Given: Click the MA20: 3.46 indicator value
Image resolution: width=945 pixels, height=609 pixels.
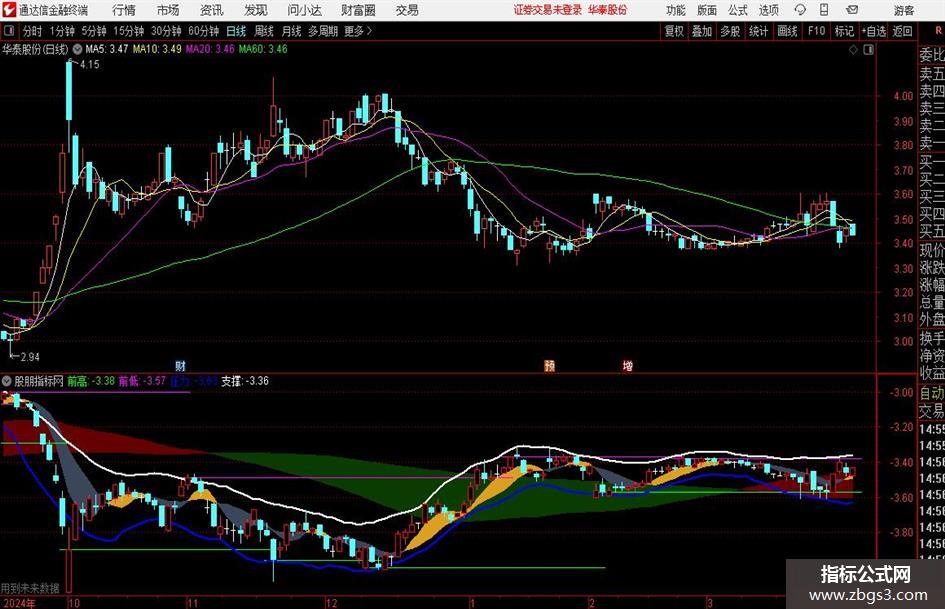Looking at the screenshot, I should click(210, 49).
